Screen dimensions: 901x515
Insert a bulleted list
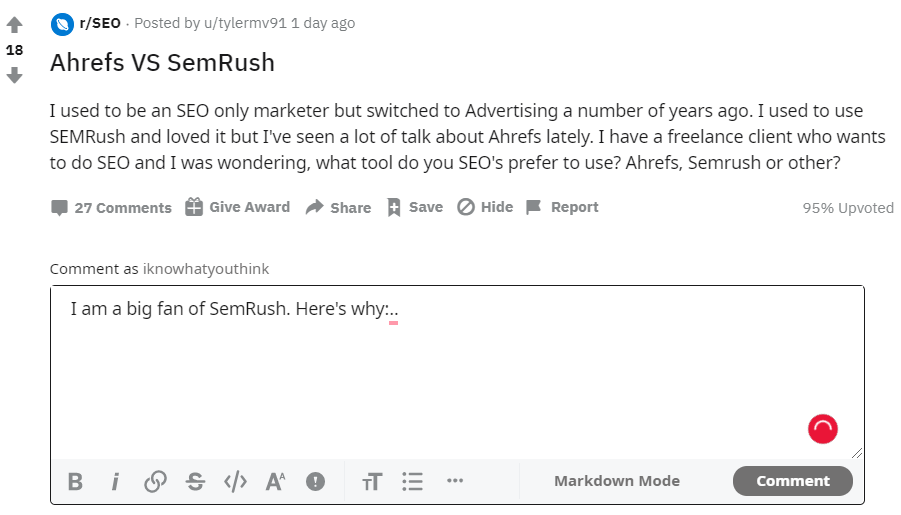(x=413, y=481)
